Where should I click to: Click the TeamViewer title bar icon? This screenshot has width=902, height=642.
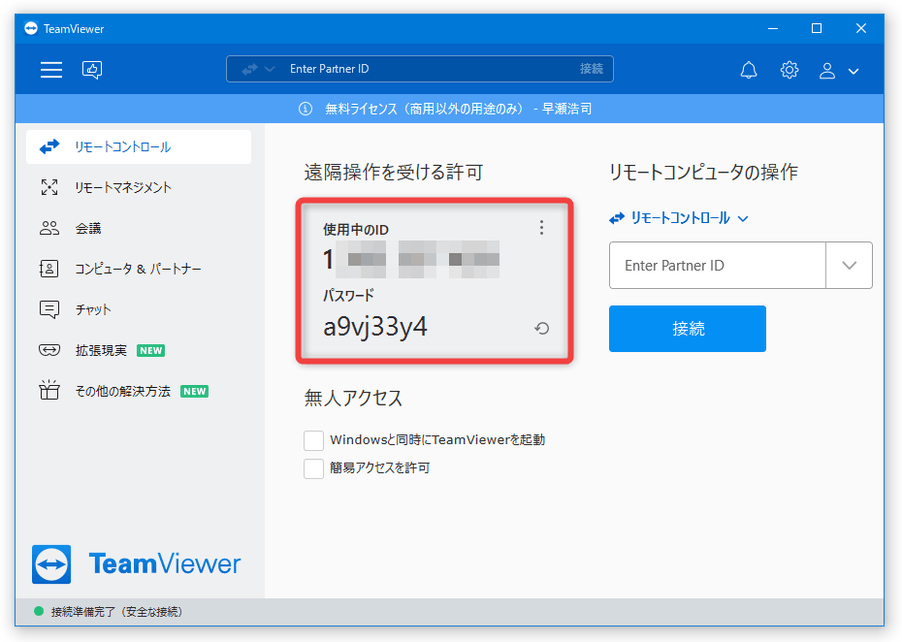[x=31, y=28]
